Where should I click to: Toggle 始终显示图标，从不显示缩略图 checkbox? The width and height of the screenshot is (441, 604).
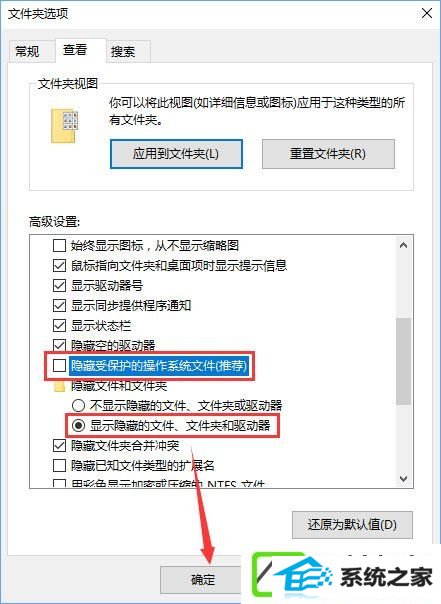(59, 245)
